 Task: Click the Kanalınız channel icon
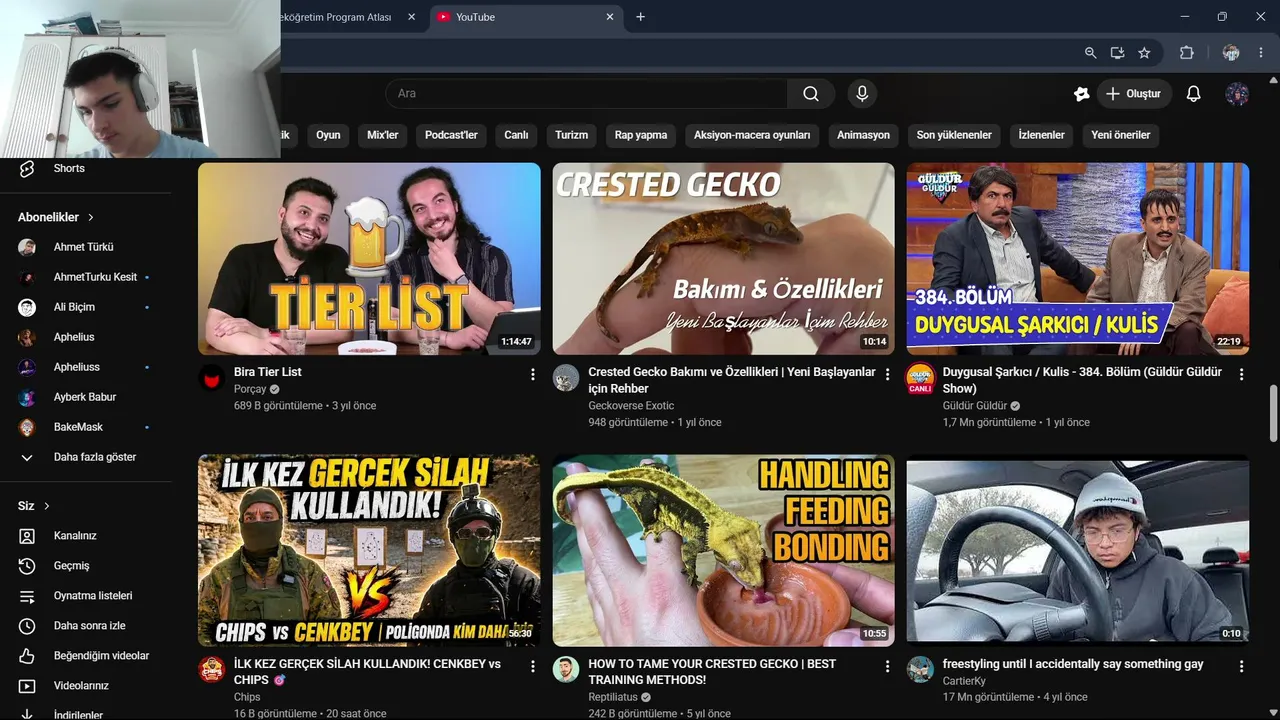tap(27, 536)
